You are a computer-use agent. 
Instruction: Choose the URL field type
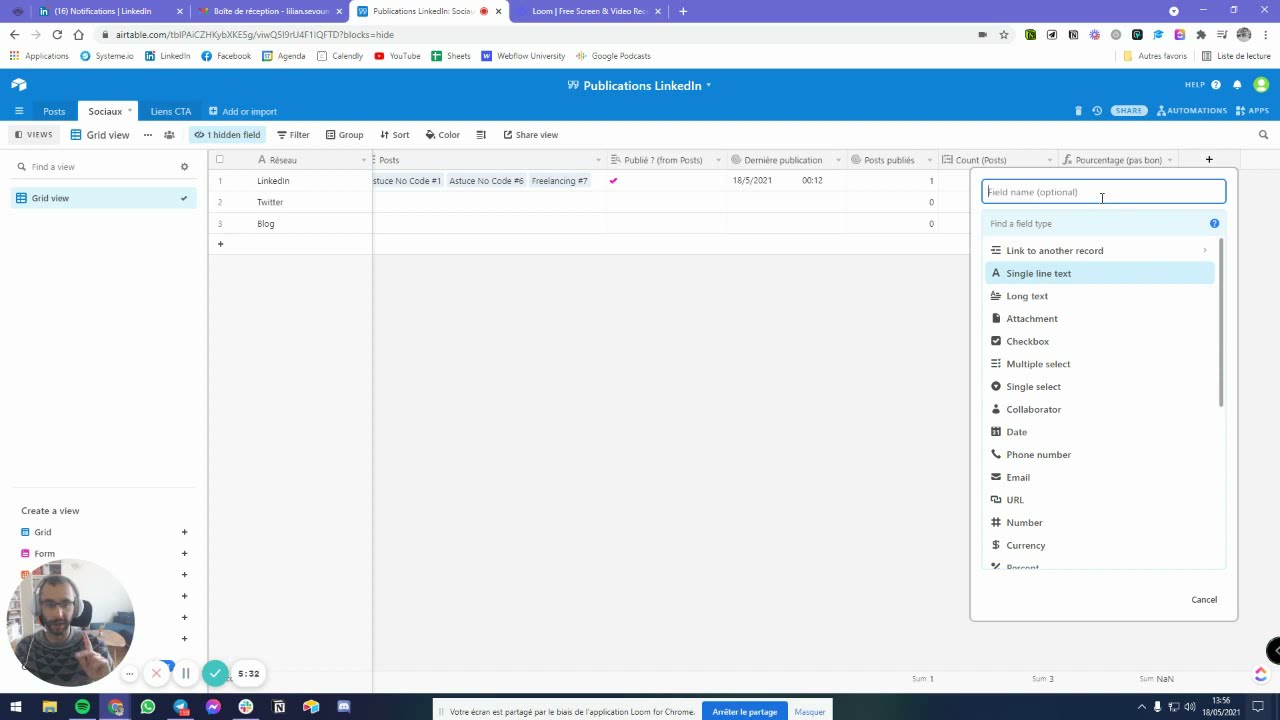click(1100, 500)
